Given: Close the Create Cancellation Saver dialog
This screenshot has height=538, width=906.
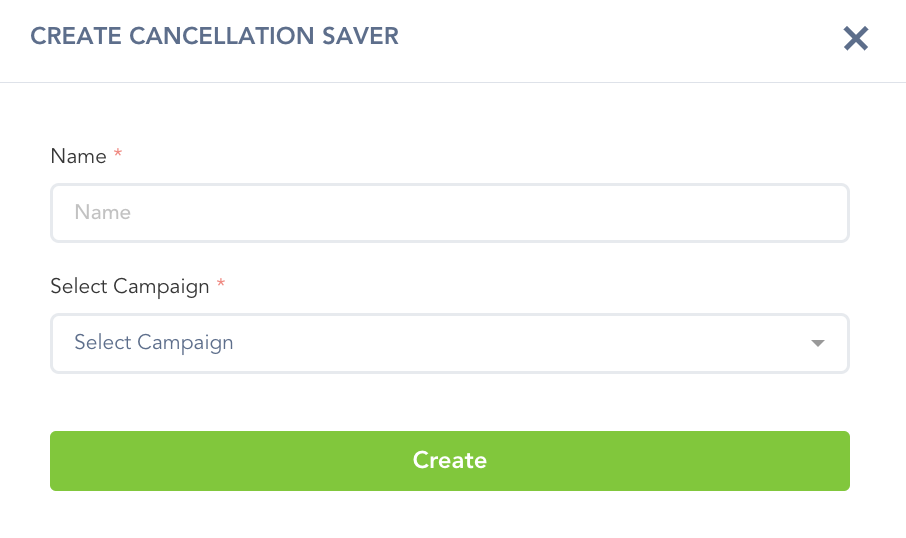Looking at the screenshot, I should pos(856,39).
